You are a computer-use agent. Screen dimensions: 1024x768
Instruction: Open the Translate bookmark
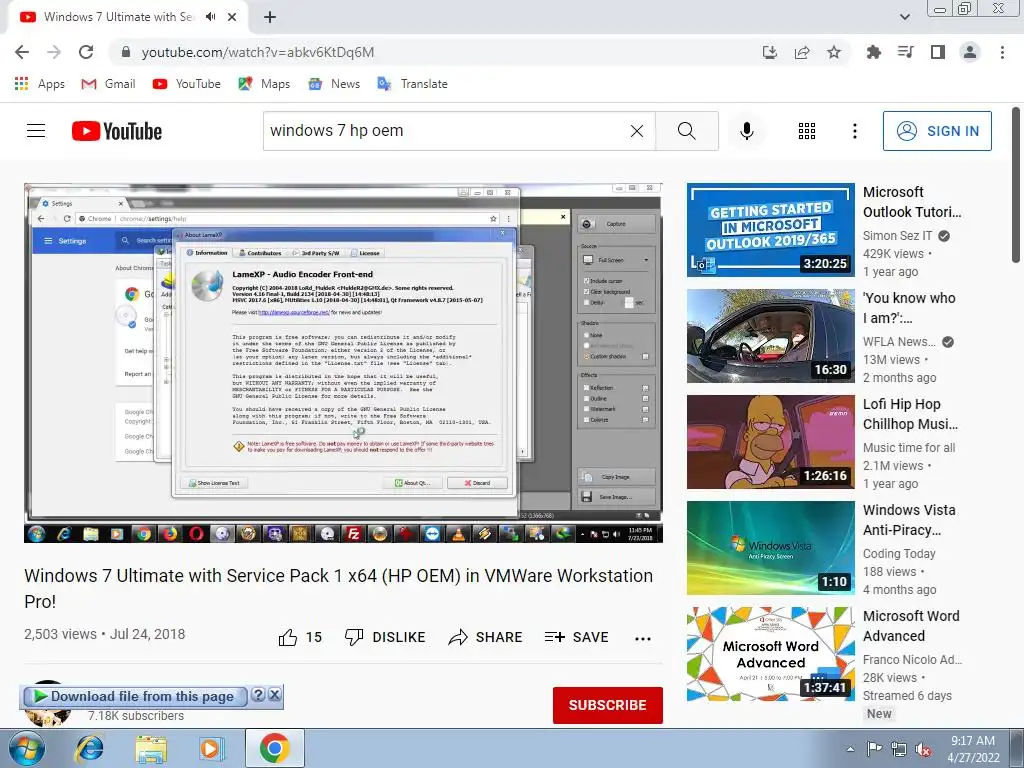pos(412,84)
